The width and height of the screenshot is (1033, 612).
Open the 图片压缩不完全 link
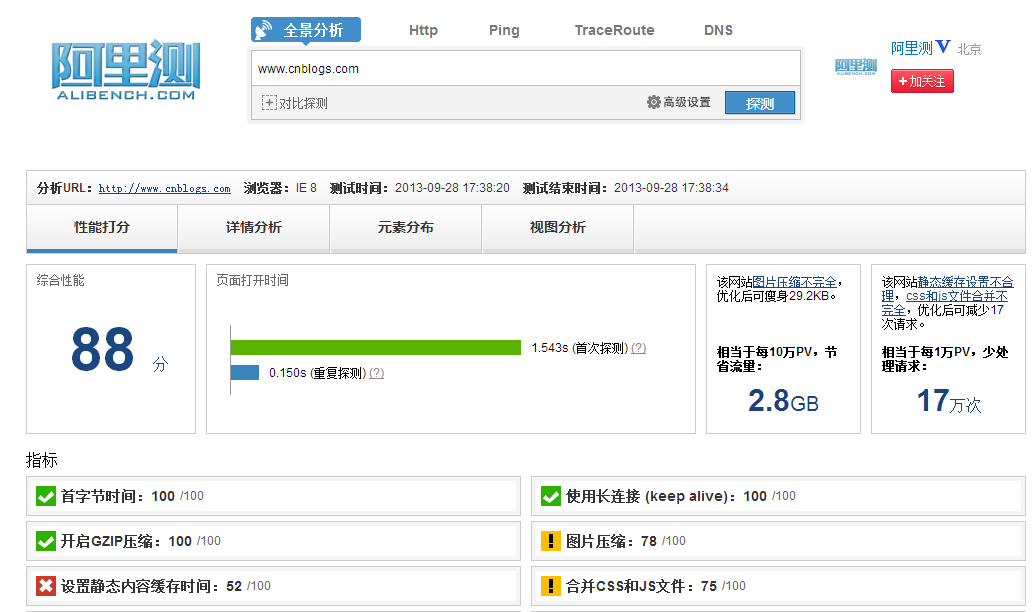tap(794, 282)
